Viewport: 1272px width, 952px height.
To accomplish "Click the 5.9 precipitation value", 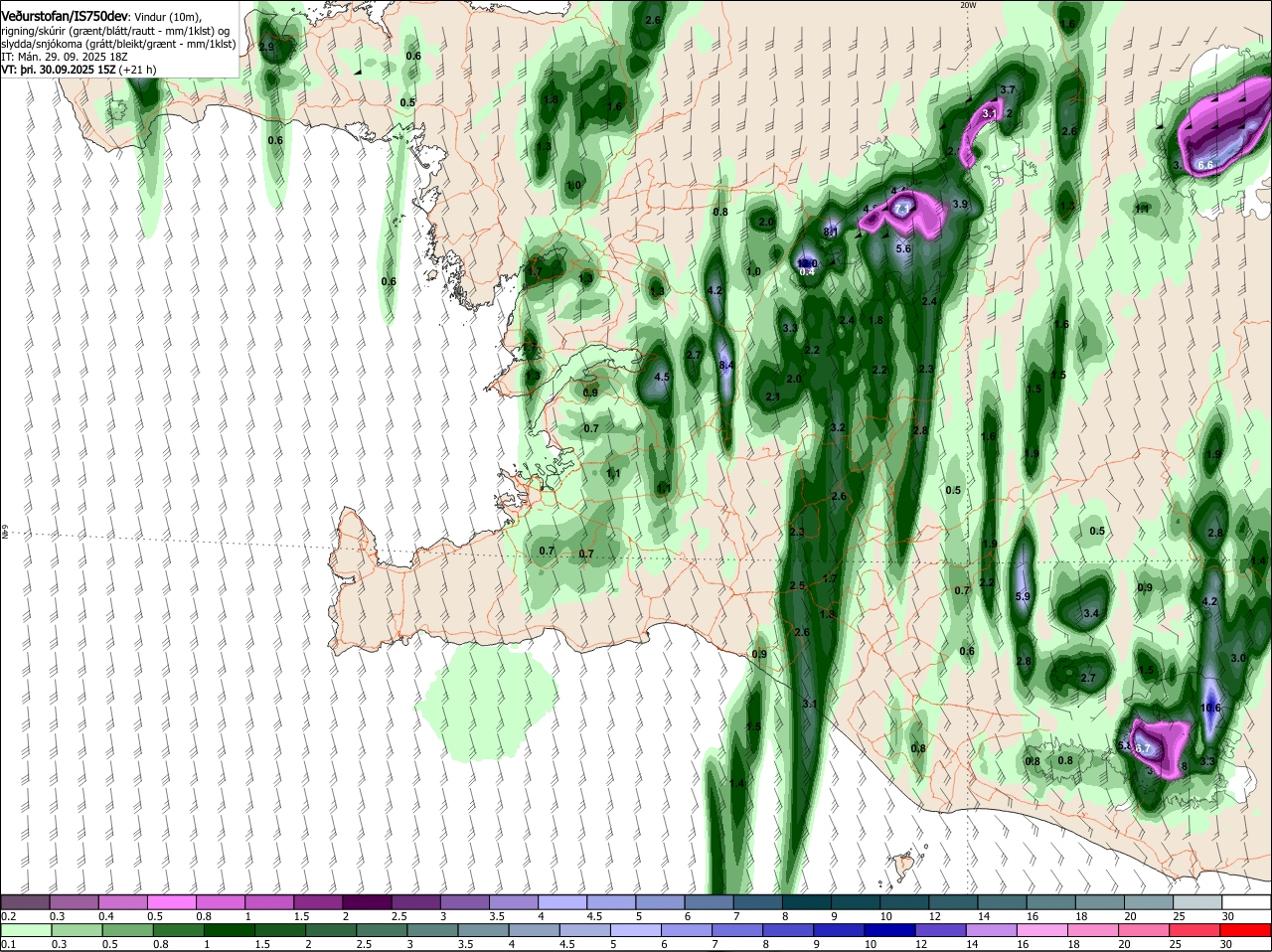I will click(1023, 597).
